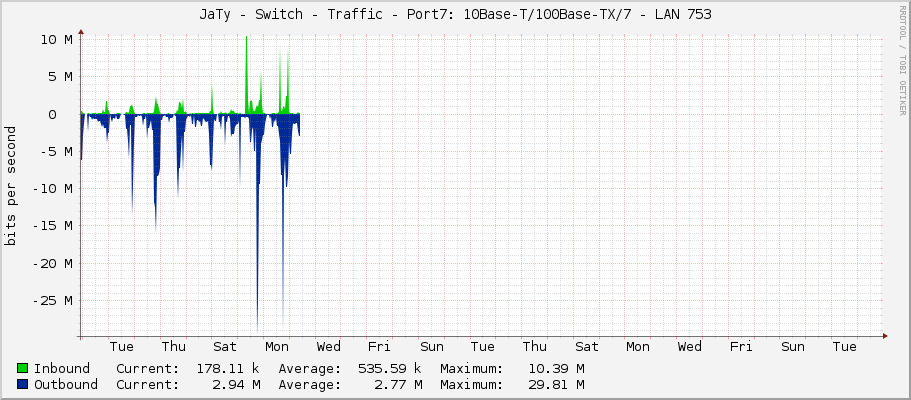Screen dimensions: 911x400
Task: Click Outbound average value '2.77 M'
Action: 397,384
